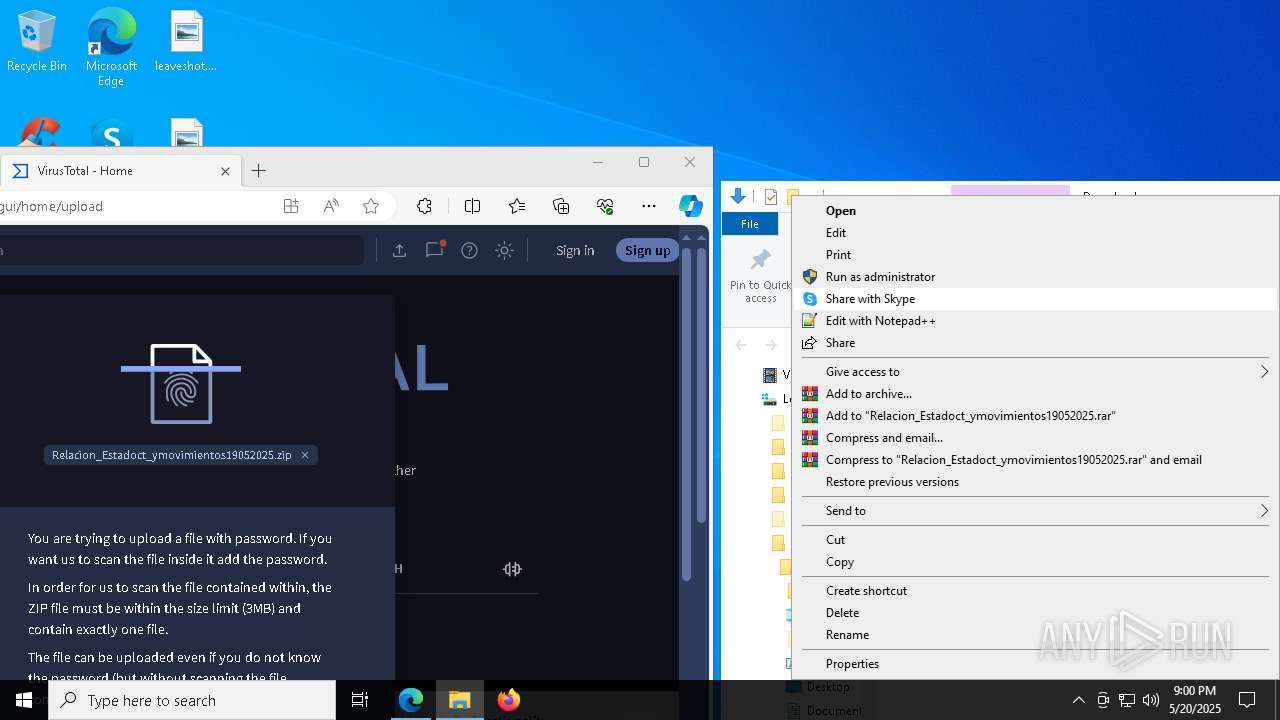Click the Explorer Properties checkmark toolbar icon

[770, 197]
